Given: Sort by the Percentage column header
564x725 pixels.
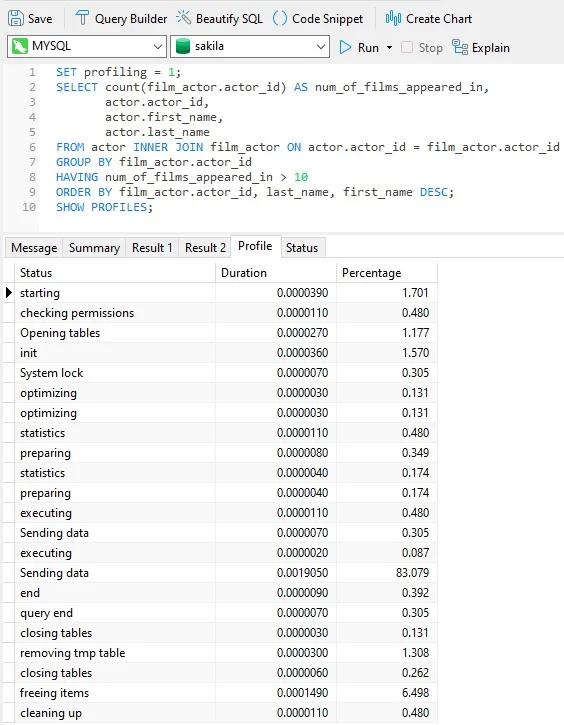Looking at the screenshot, I should pyautogui.click(x=386, y=273).
